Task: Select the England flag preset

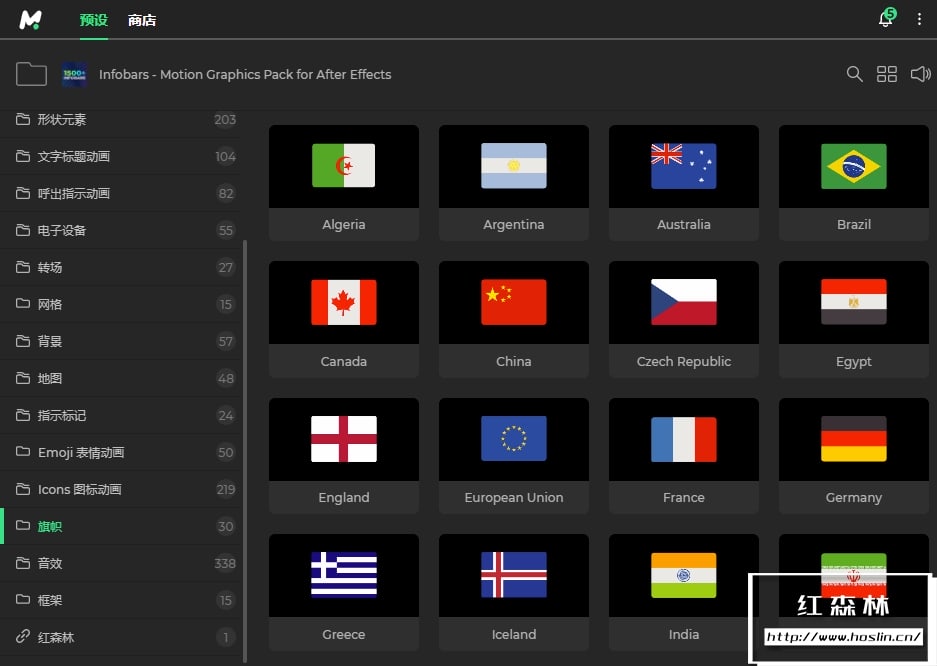Action: pos(344,456)
